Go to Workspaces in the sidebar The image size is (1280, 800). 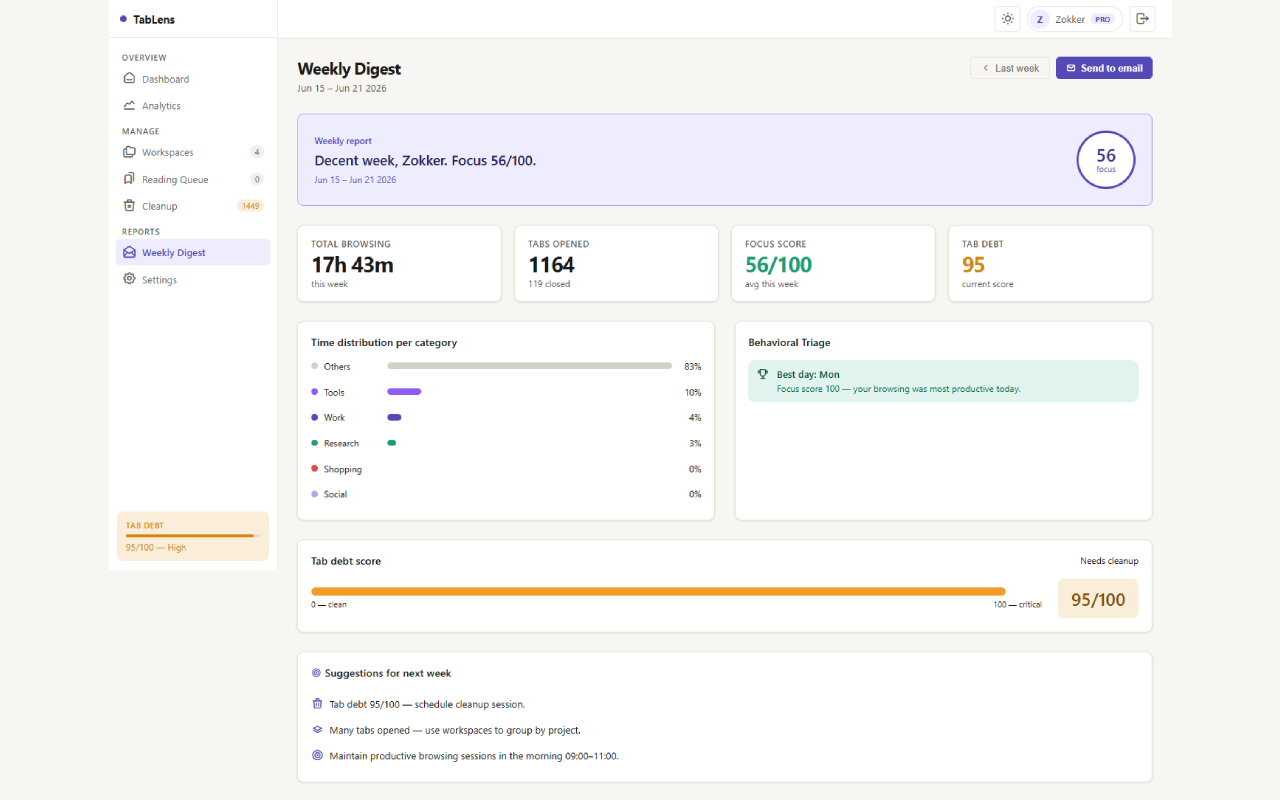coord(193,152)
